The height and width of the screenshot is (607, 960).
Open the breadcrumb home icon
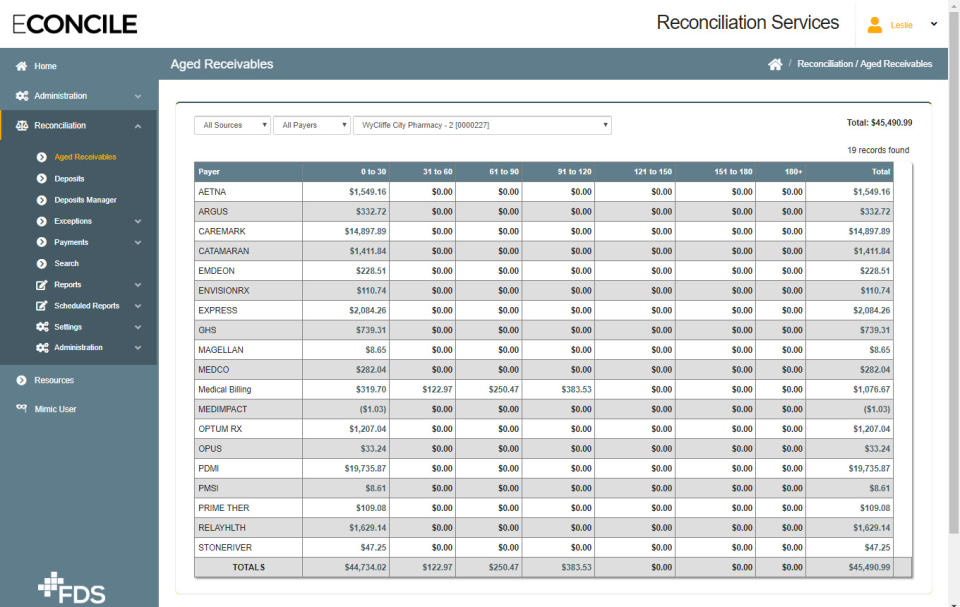pos(775,62)
